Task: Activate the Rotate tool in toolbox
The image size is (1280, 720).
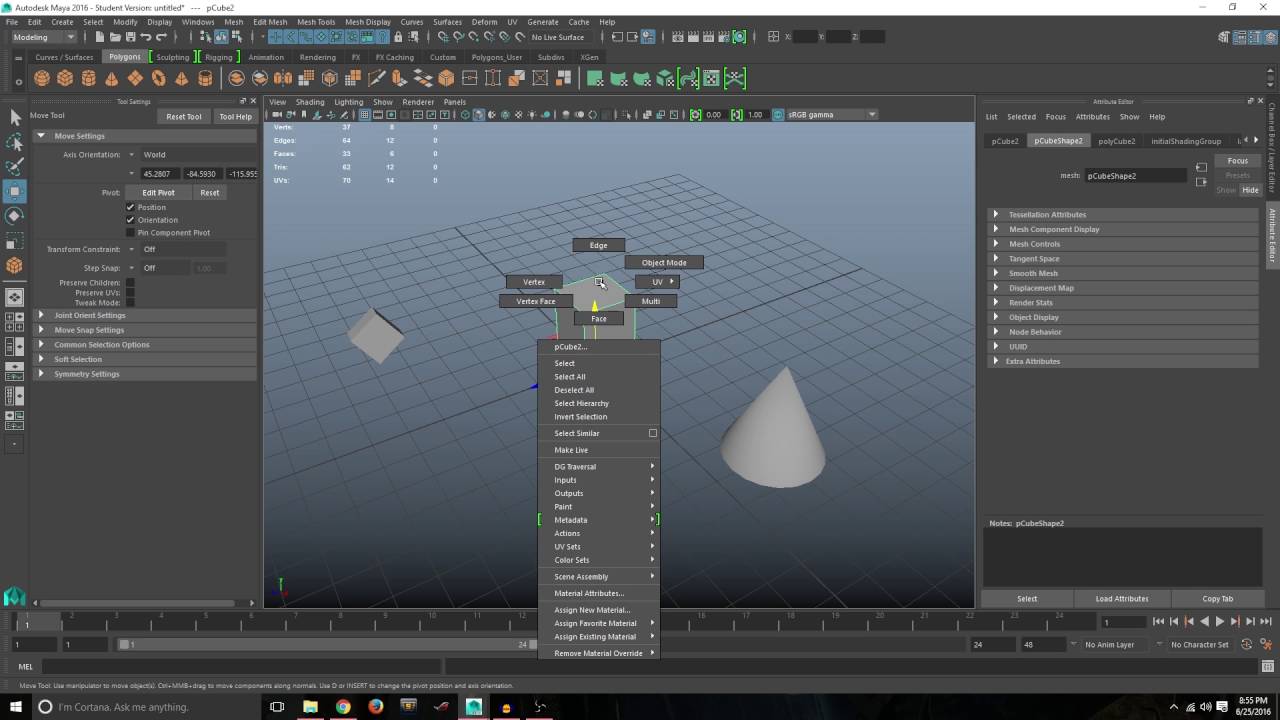Action: pos(15,216)
